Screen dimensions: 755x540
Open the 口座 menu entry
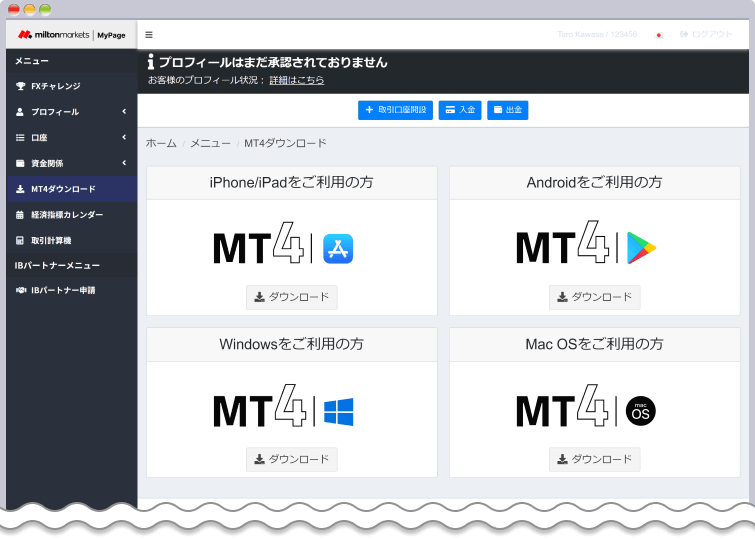tap(72, 138)
